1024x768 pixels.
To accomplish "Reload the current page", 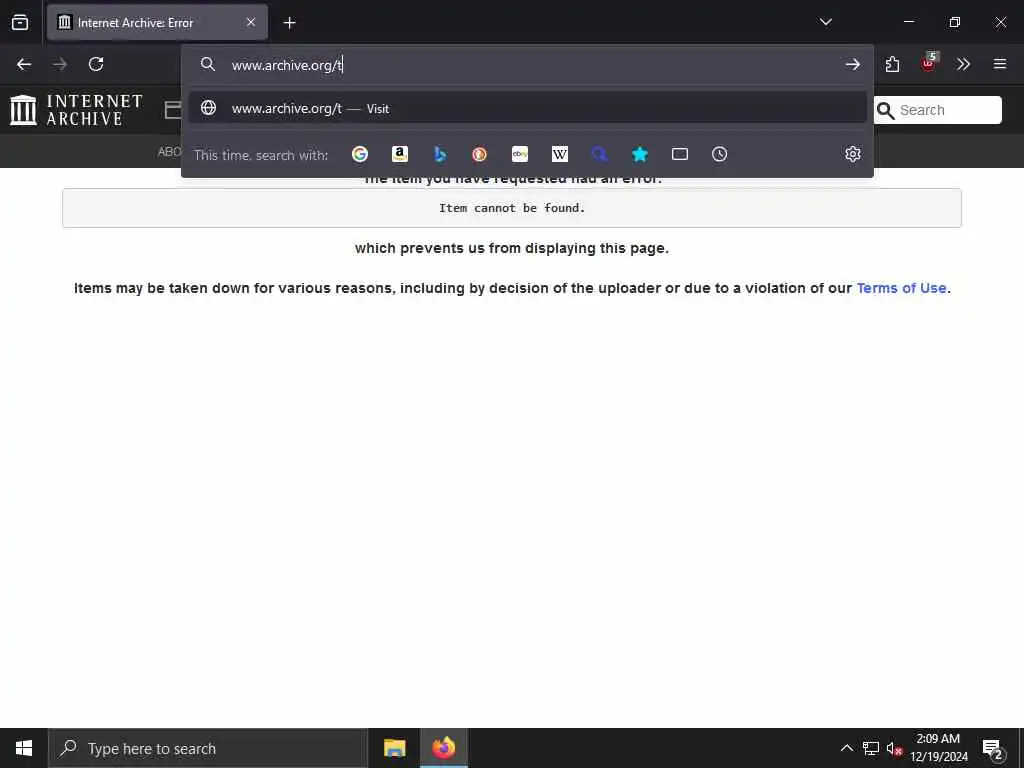I will pos(96,64).
